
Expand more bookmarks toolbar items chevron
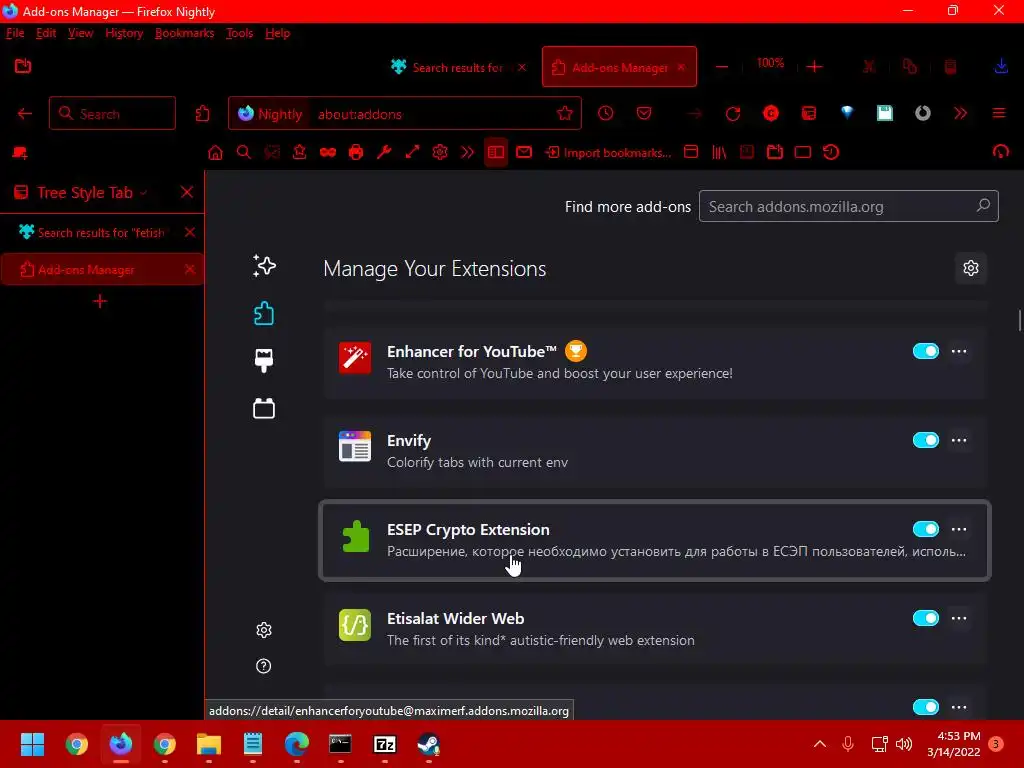tap(468, 153)
